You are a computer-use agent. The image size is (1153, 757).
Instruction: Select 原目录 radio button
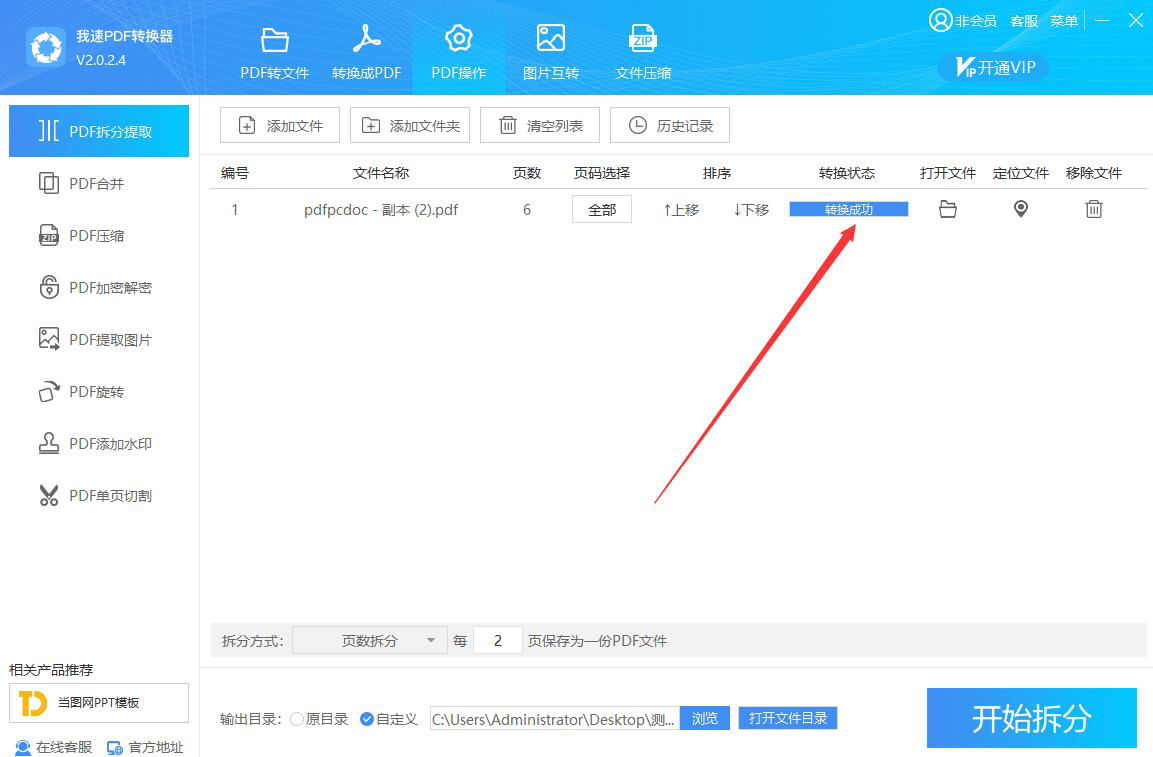tap(297, 719)
